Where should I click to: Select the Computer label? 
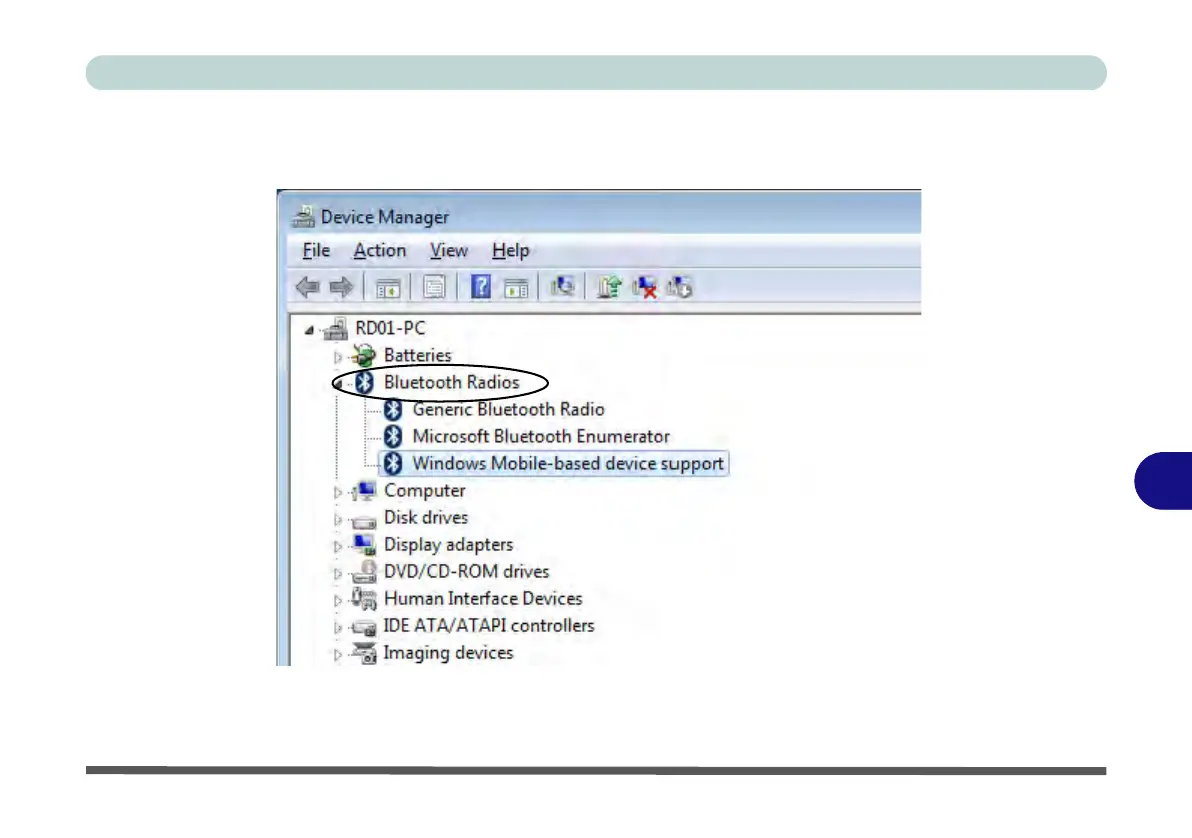point(424,490)
